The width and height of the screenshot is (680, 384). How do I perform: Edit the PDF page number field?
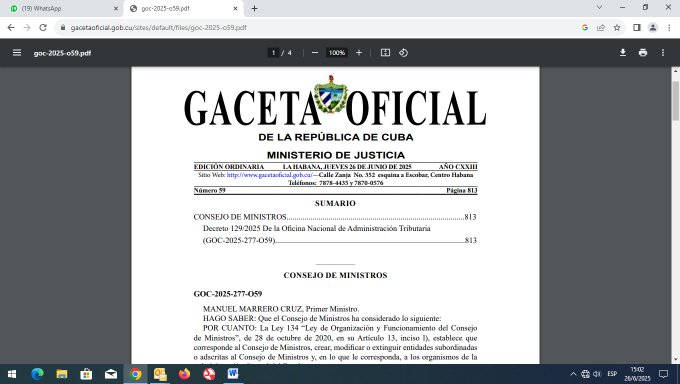coord(273,53)
